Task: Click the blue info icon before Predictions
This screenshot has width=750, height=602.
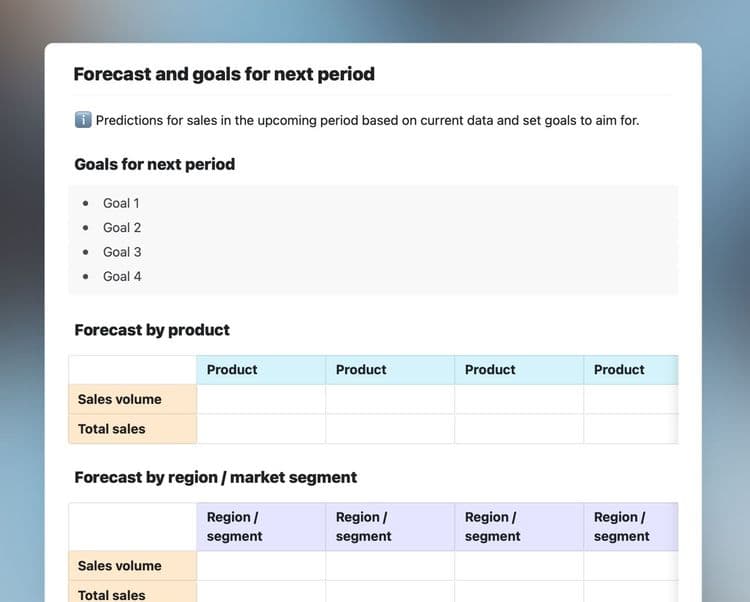Action: [83, 120]
